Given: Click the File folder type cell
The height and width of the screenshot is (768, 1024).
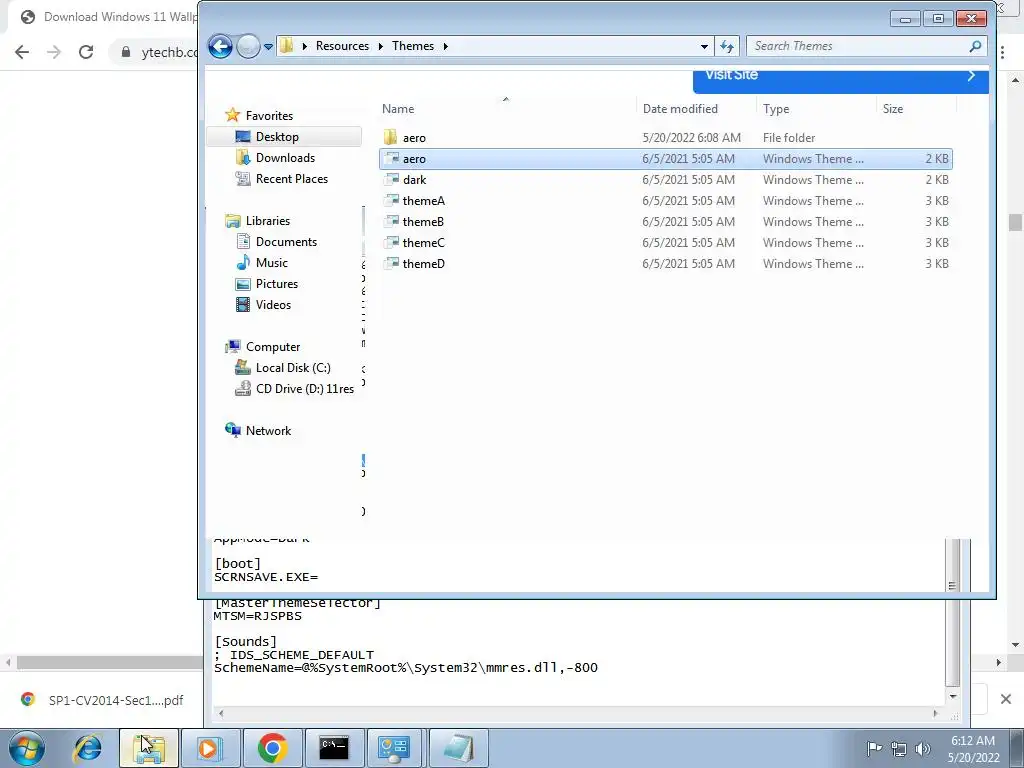Looking at the screenshot, I should tap(789, 138).
